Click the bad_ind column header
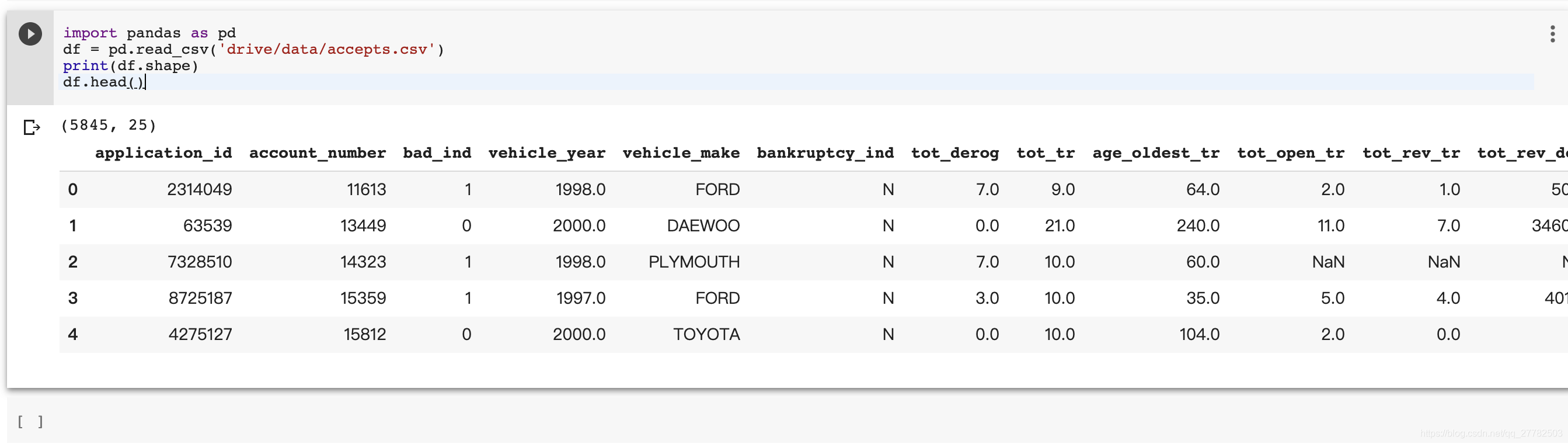The width and height of the screenshot is (1568, 444). (x=437, y=153)
